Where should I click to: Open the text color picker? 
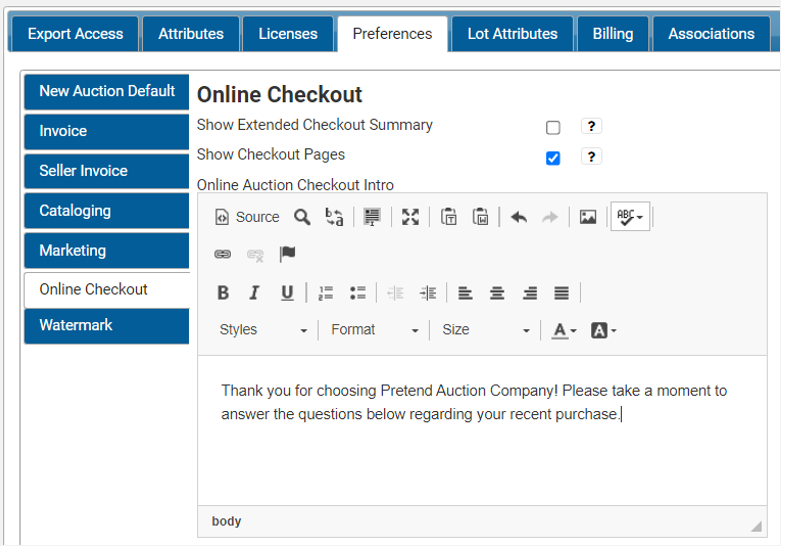coord(564,330)
